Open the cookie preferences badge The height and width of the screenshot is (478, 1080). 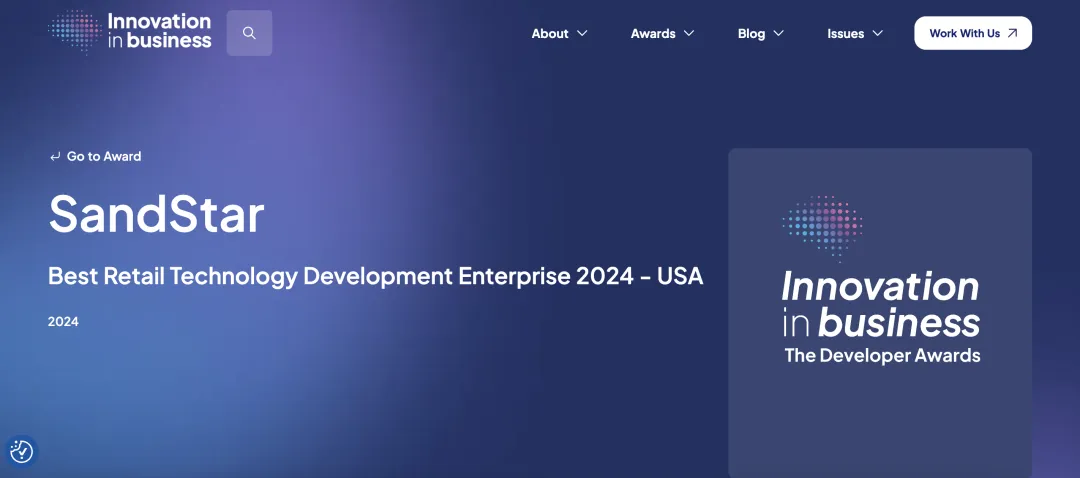21,452
